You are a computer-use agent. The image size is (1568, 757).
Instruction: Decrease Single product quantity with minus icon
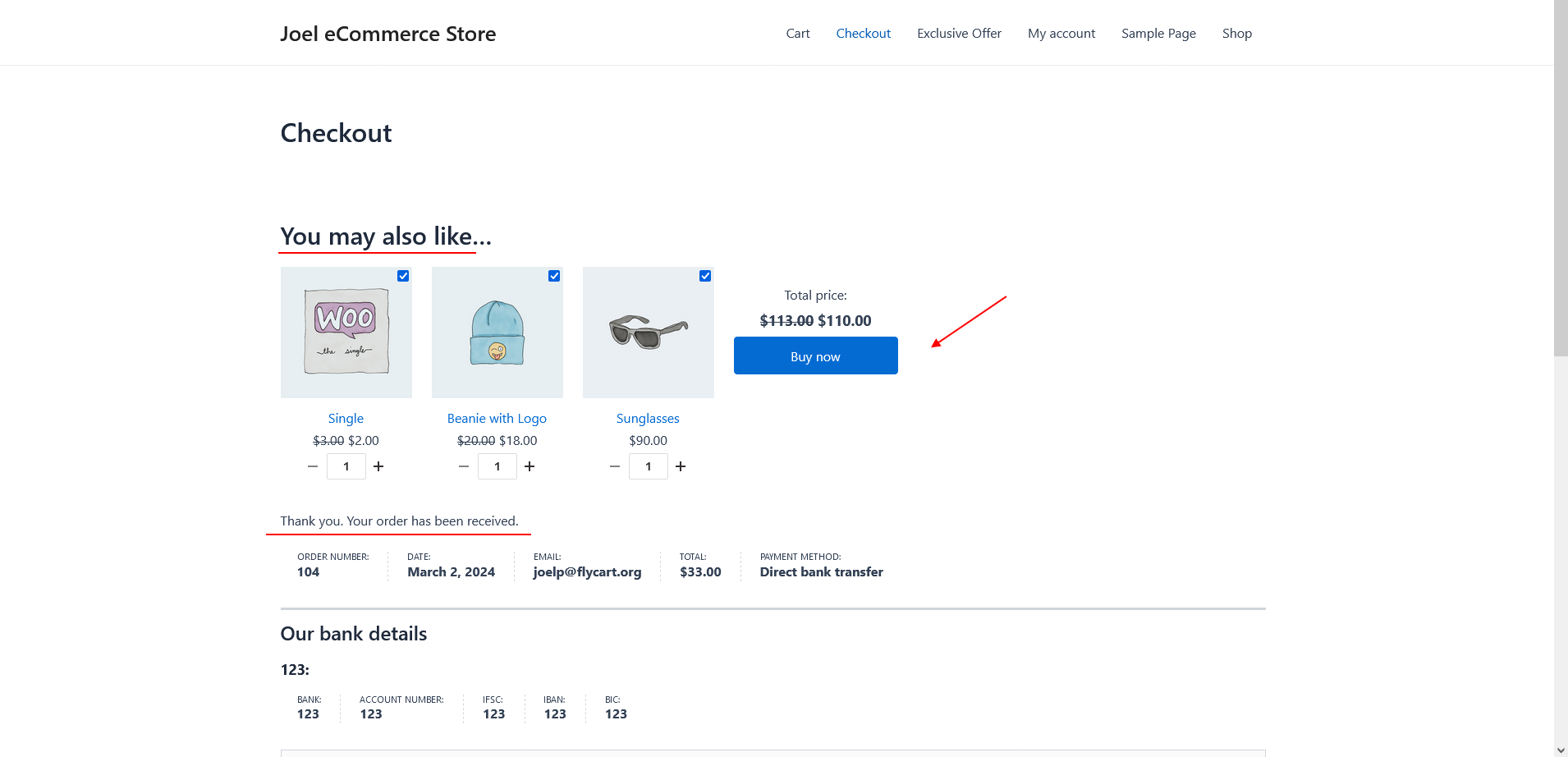tap(313, 466)
